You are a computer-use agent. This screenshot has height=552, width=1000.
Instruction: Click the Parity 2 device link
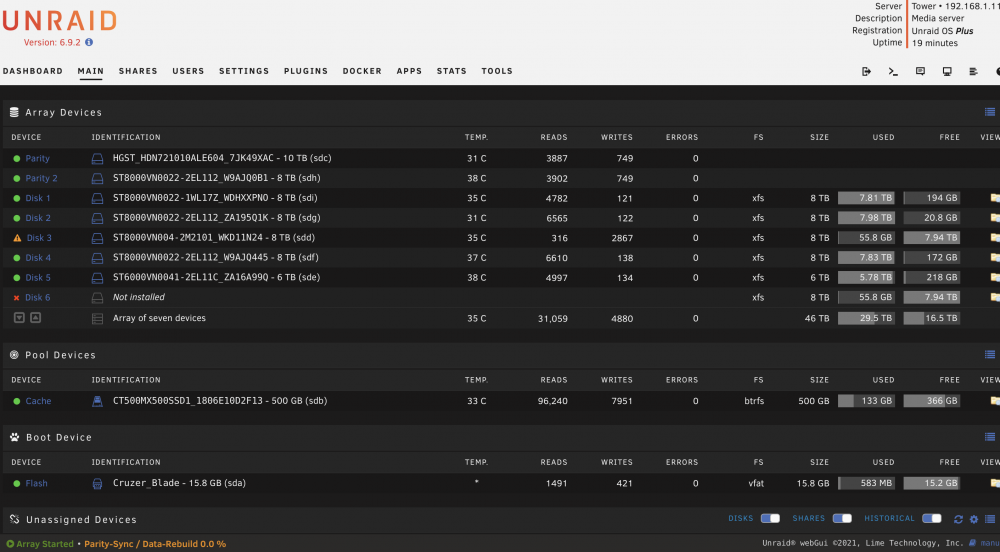pos(41,178)
